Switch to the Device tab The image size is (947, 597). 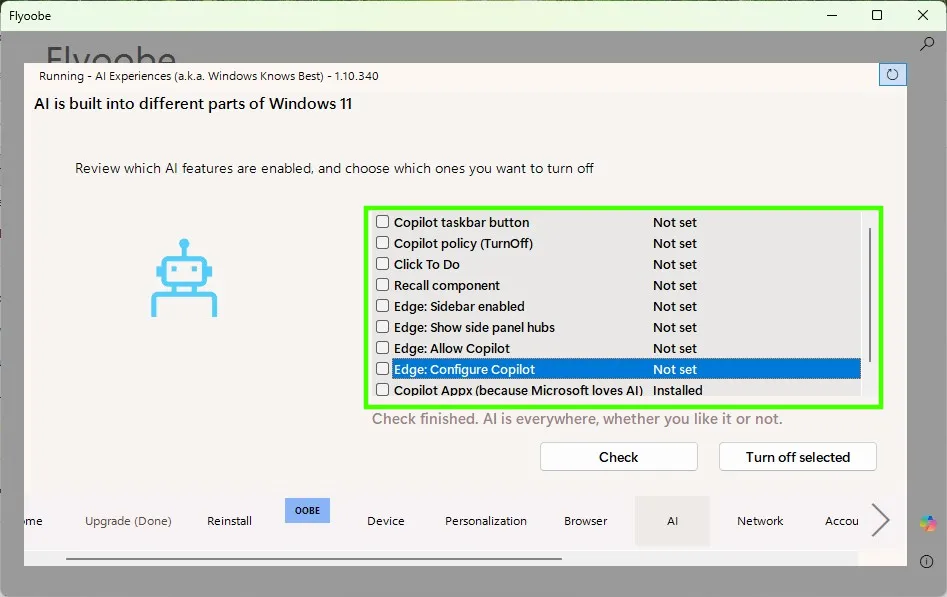point(386,520)
